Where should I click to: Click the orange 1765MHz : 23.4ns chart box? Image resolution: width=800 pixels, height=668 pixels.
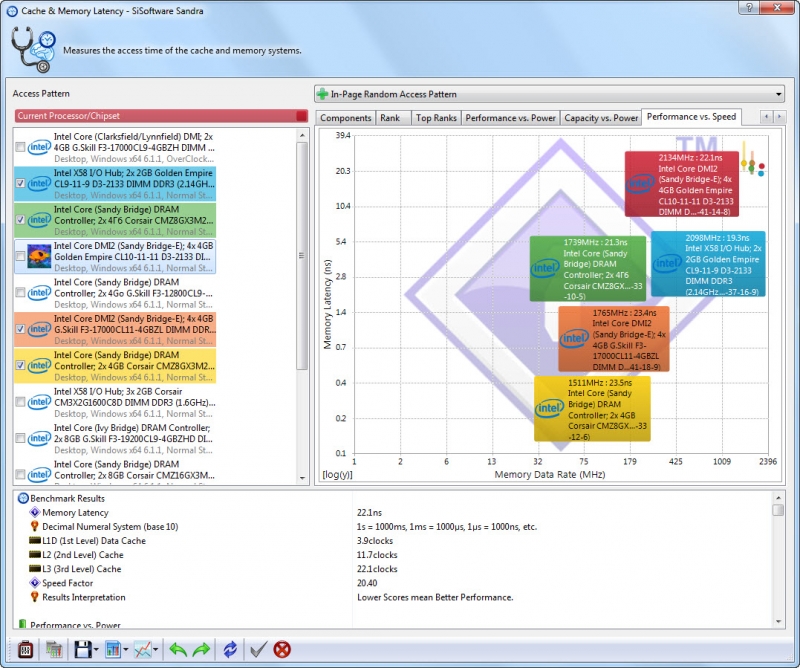tap(613, 339)
